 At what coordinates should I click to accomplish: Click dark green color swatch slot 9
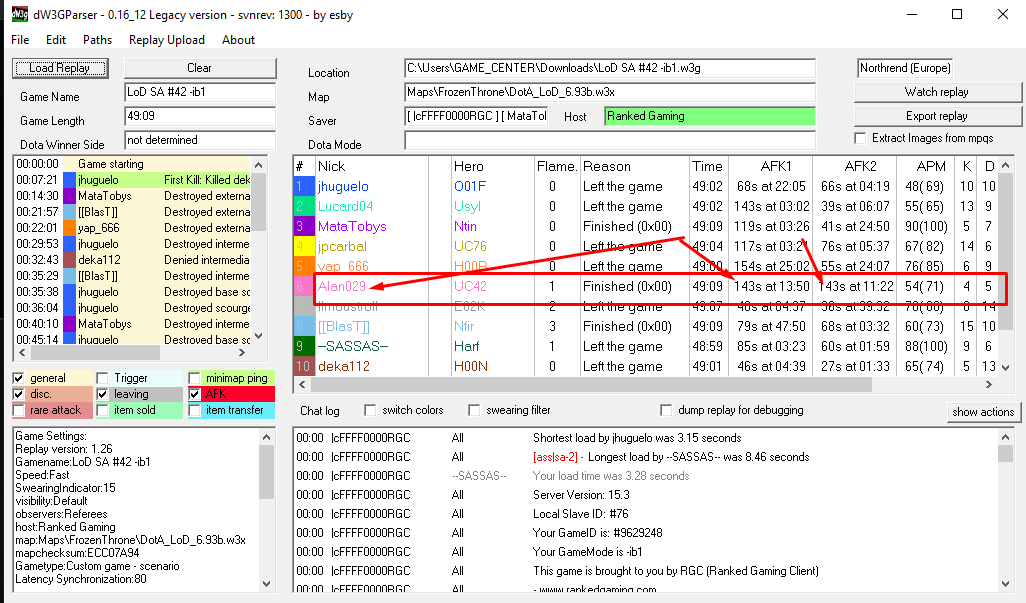304,347
